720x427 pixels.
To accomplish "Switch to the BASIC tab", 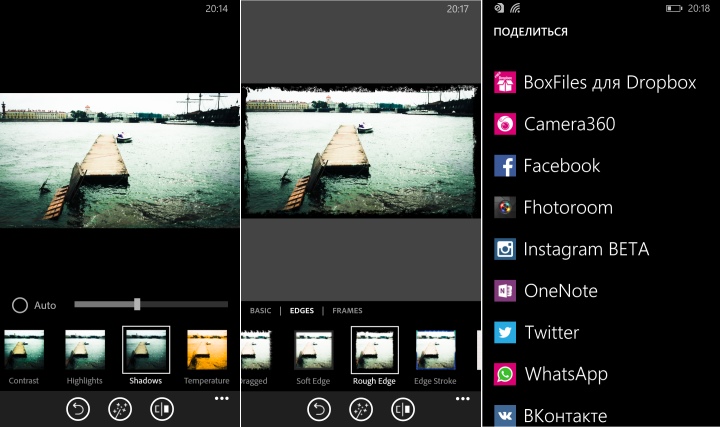I will click(x=260, y=311).
